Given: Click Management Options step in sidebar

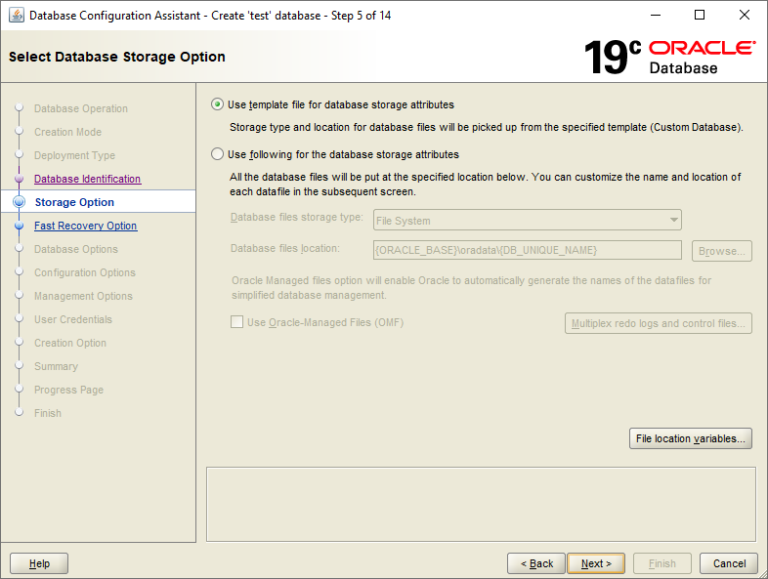Looking at the screenshot, I should tap(83, 296).
